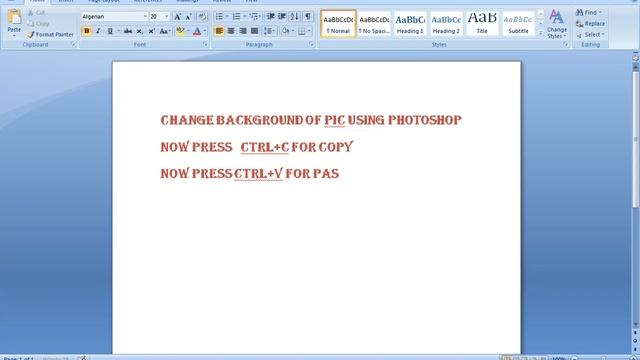Click the Paste clipboard icon
This screenshot has width=640, height=360.
click(14, 17)
